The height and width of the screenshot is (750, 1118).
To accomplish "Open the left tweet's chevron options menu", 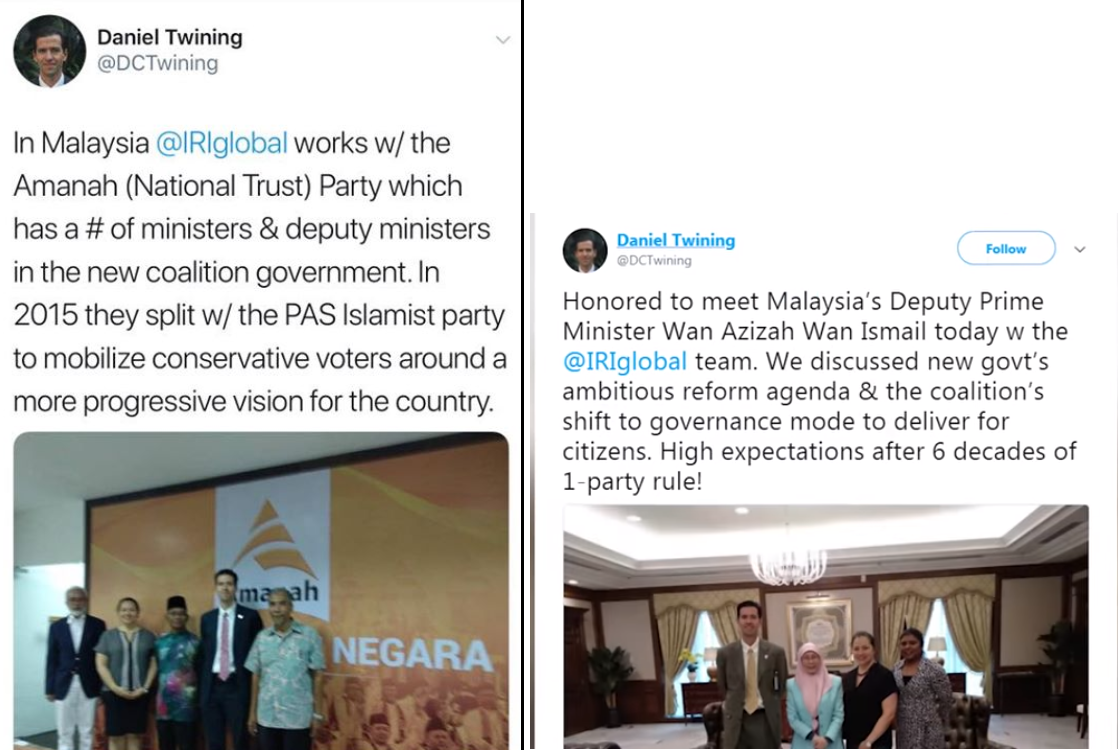I will point(503,40).
